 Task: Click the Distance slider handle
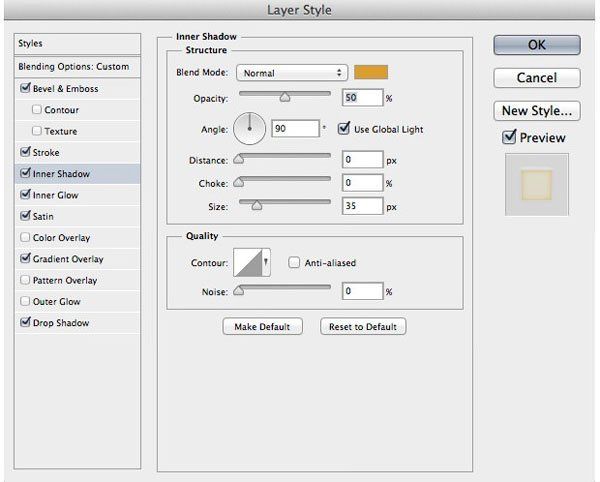[238, 158]
